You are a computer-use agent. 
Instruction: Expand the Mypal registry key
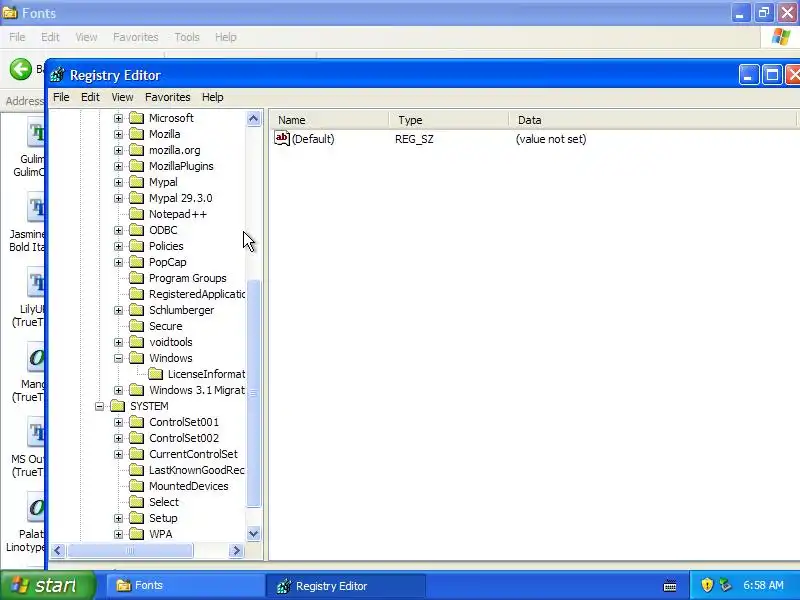pyautogui.click(x=118, y=182)
